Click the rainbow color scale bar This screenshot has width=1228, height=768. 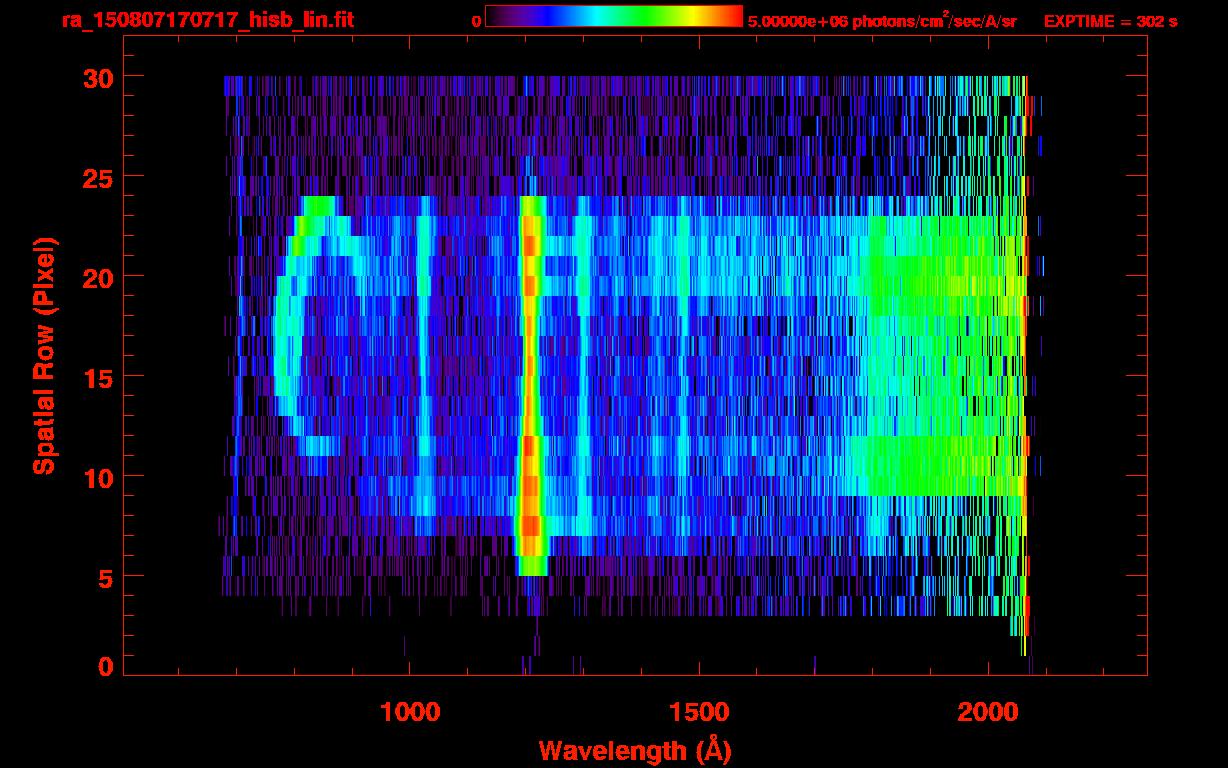(x=614, y=16)
